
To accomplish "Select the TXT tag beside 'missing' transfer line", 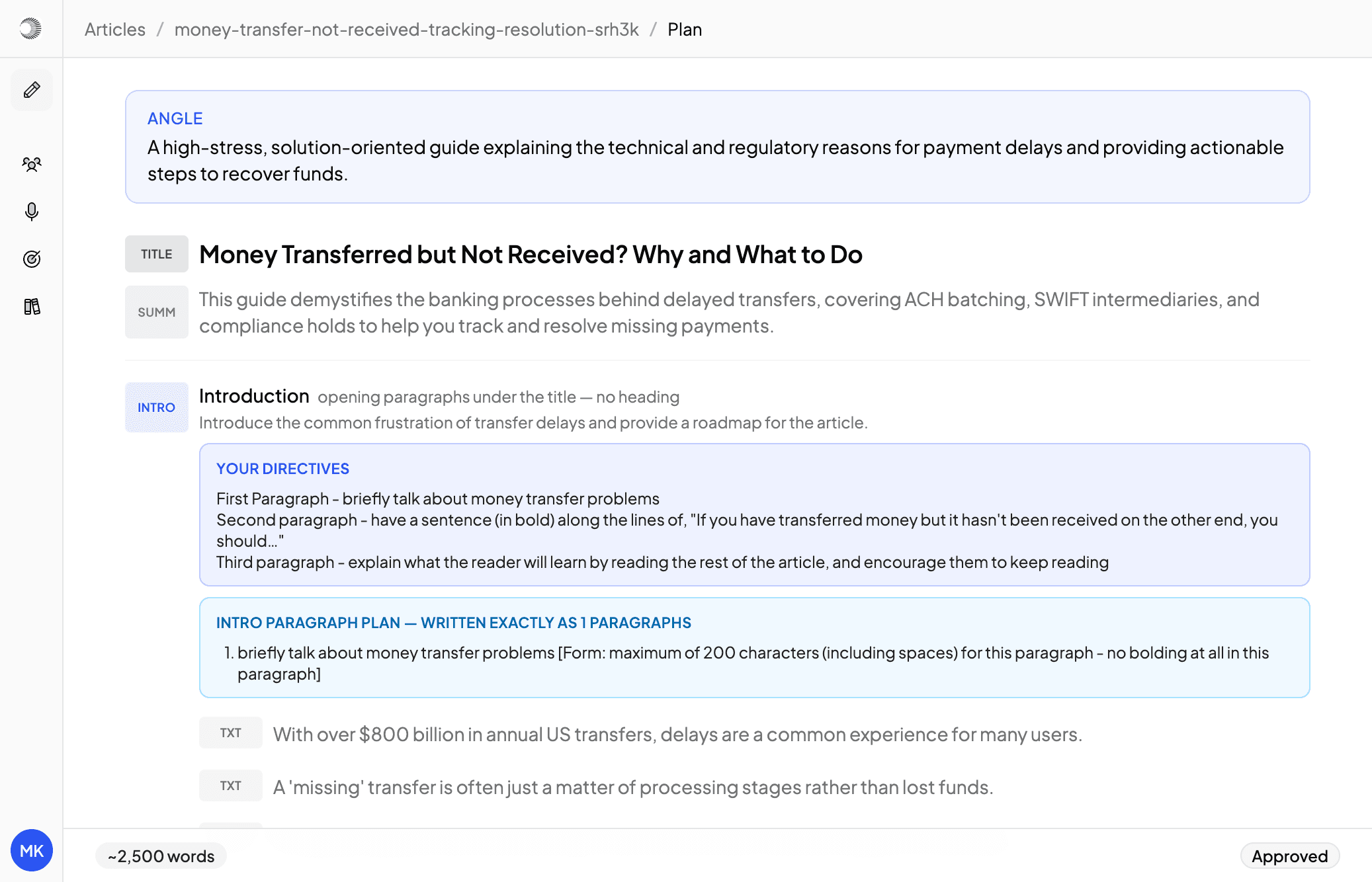I will point(231,785).
